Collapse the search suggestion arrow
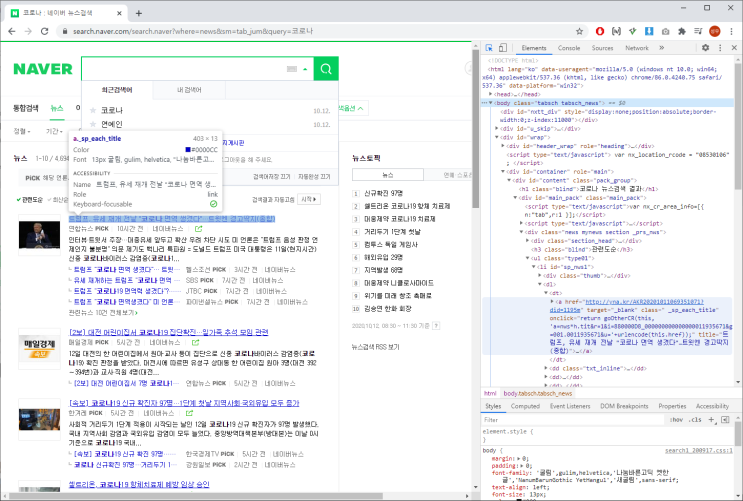Screen dimensions: 743x501 click(305, 69)
